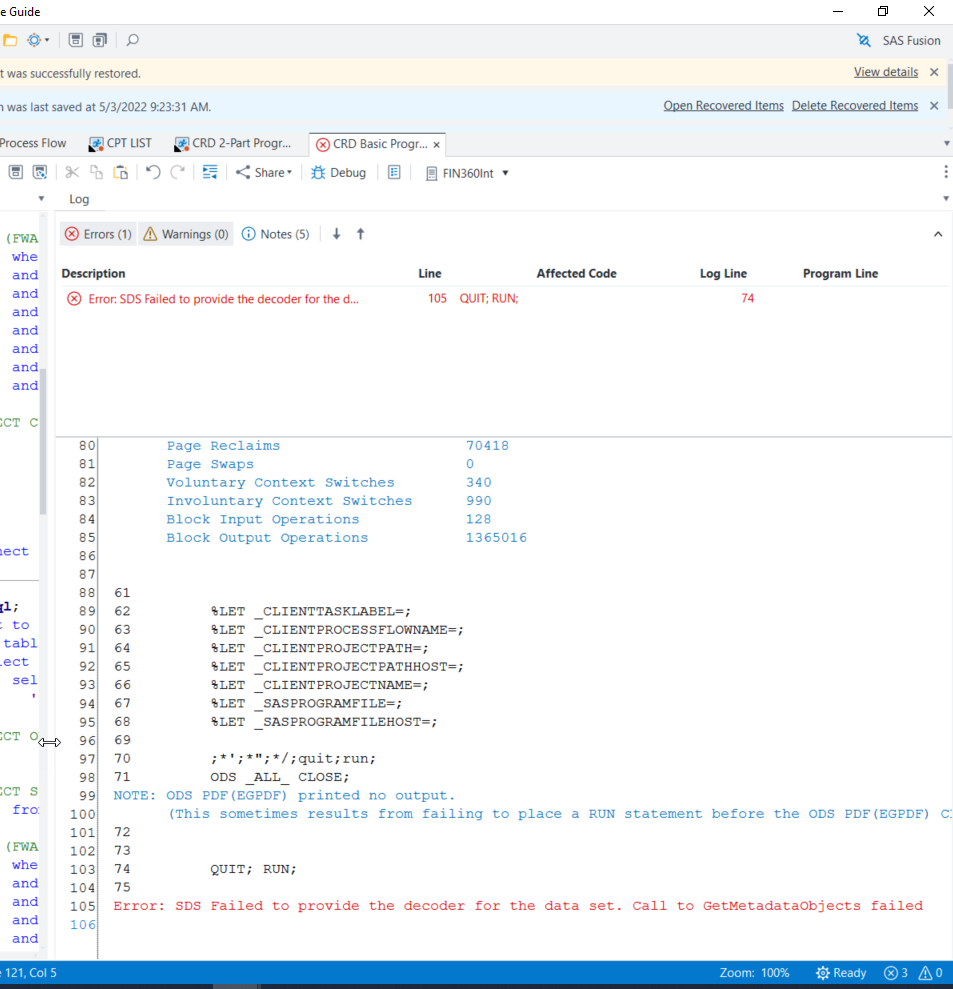953x989 pixels.
Task: Click Open Recovered Items link
Action: click(x=723, y=105)
